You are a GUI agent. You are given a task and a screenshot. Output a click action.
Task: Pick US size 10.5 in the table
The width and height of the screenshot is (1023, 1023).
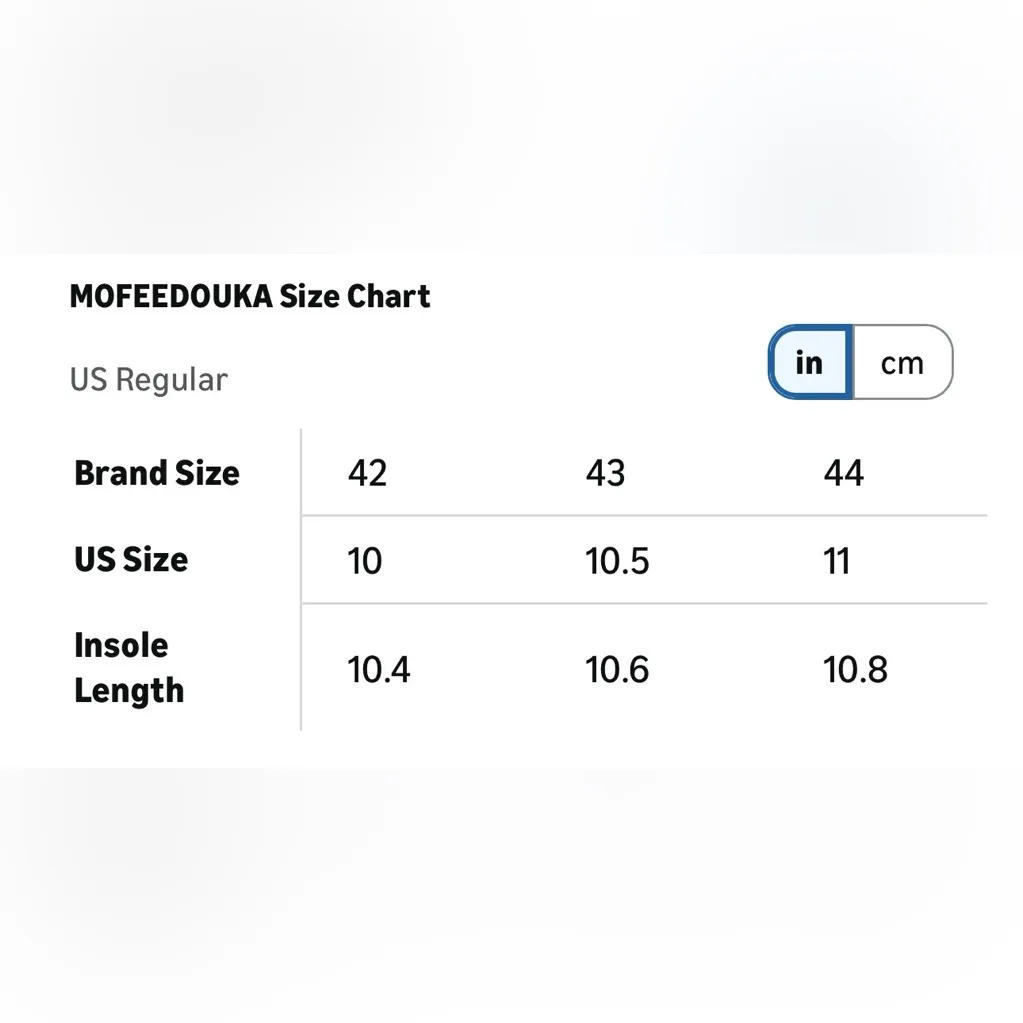617,561
